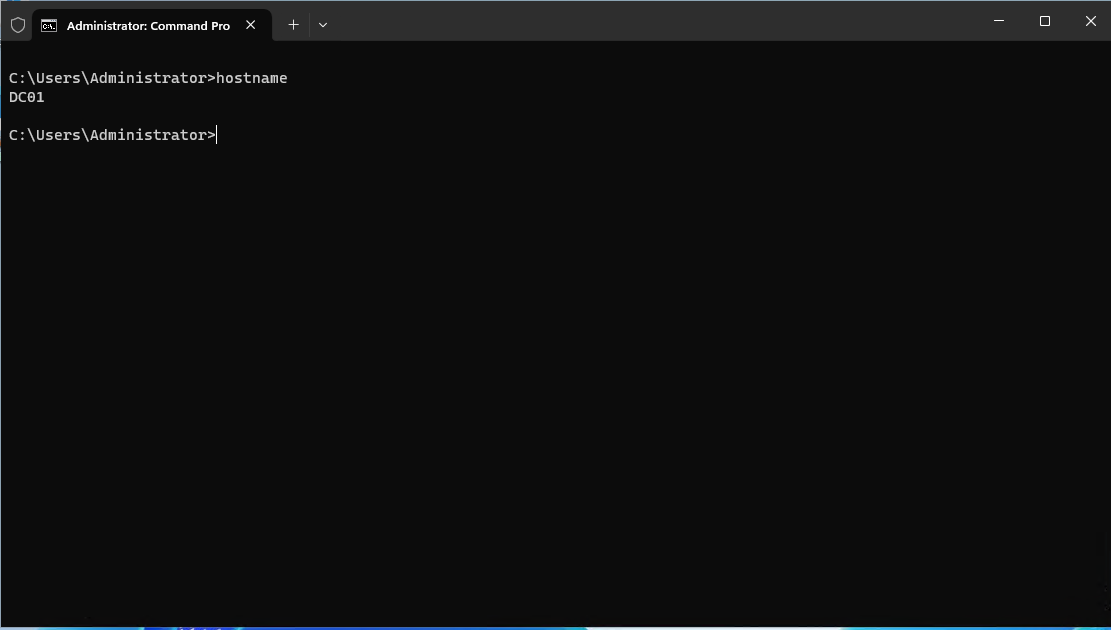Click the DC01 hostname output
Image resolution: width=1111 pixels, height=630 pixels.
tap(27, 97)
